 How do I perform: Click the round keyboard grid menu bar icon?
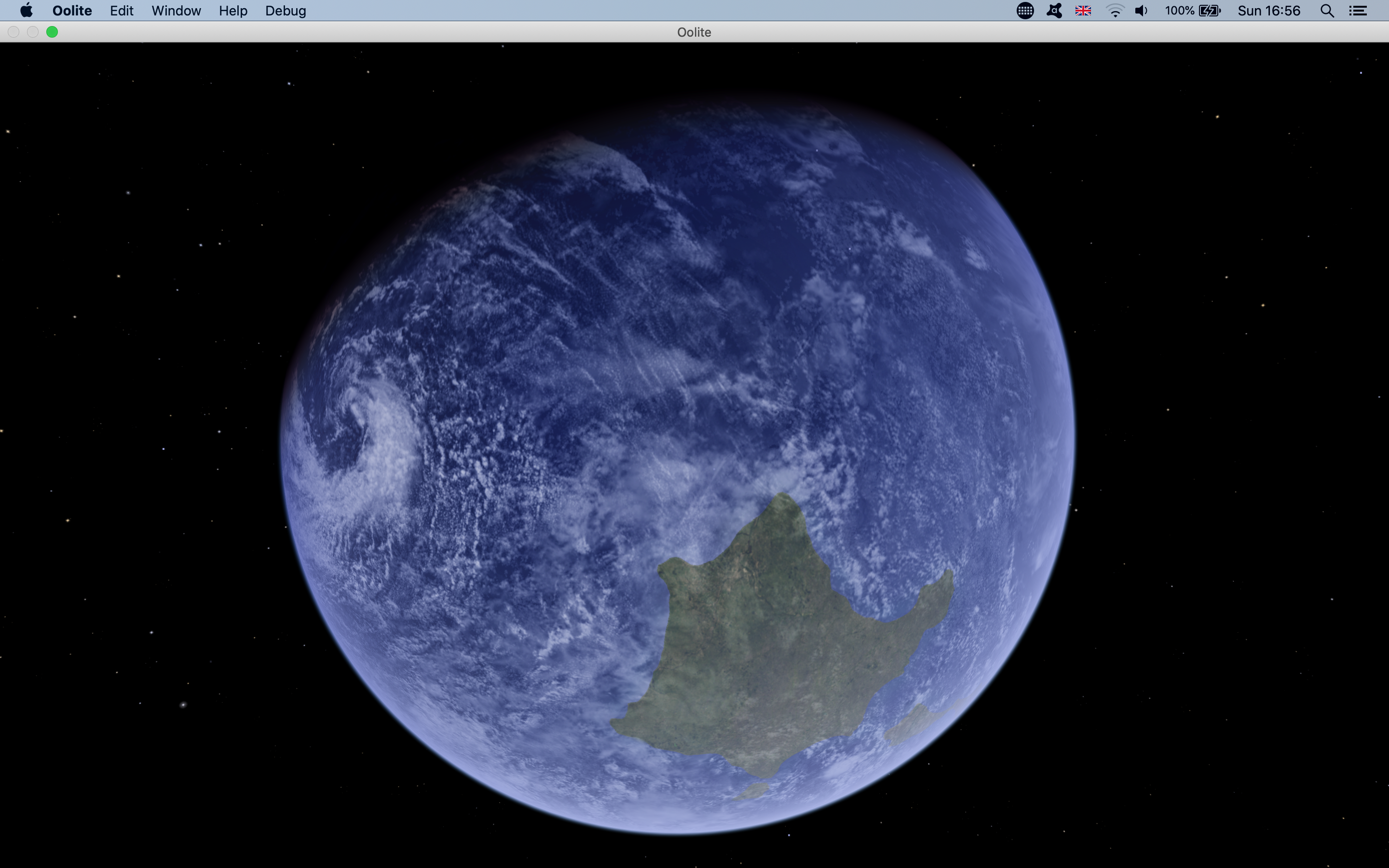(x=1024, y=10)
